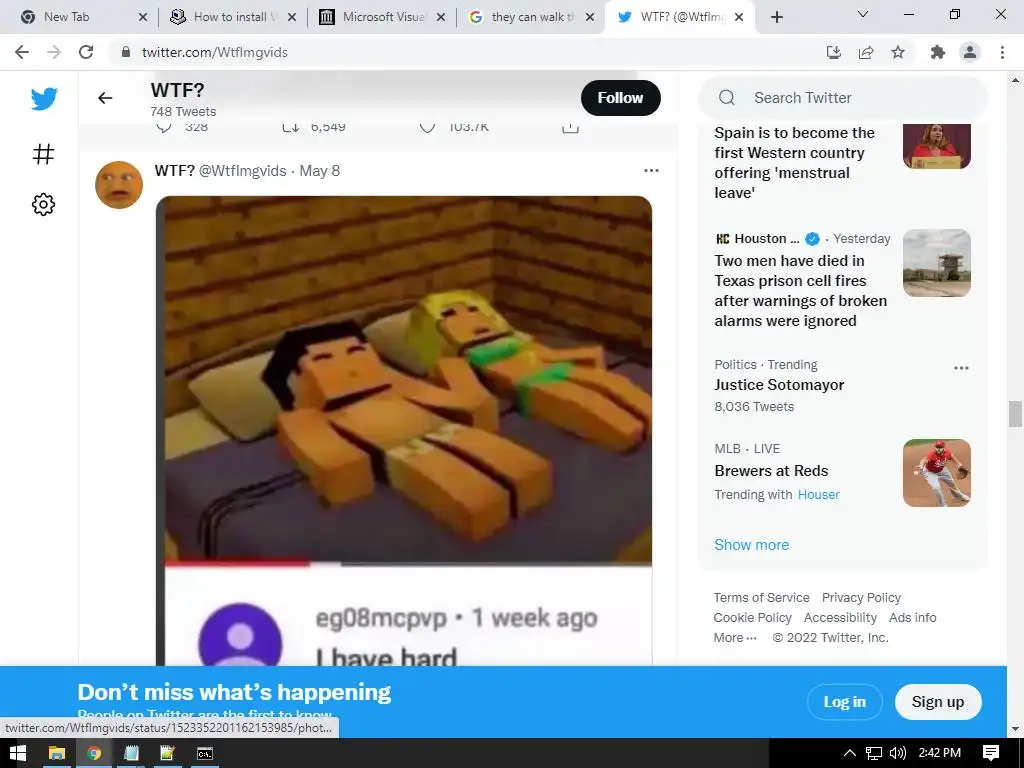This screenshot has width=1024, height=768.
Task: Close the New Tab tab
Action: [x=143, y=17]
